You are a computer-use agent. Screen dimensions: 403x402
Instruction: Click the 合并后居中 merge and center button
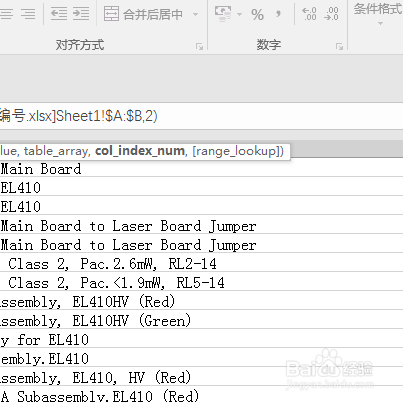pos(143,14)
